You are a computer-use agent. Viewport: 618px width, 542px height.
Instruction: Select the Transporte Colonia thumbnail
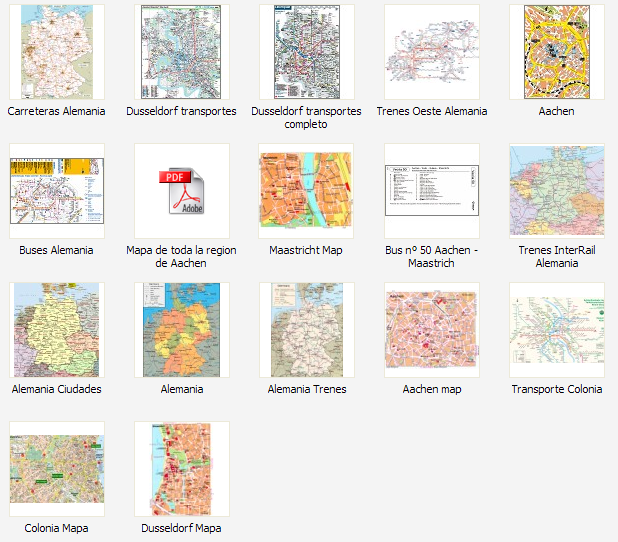556,329
